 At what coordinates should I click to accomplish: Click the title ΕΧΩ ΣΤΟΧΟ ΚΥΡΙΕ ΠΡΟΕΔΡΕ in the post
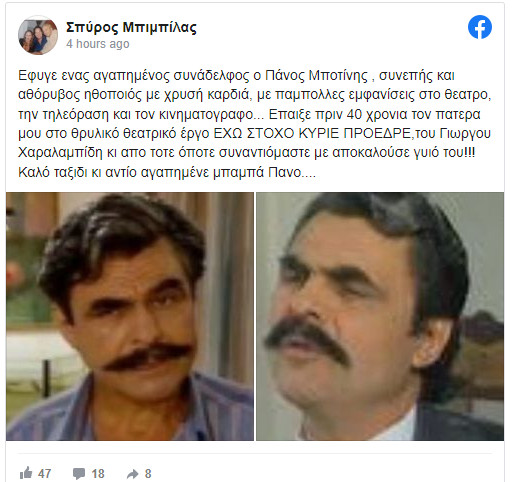coord(312,133)
